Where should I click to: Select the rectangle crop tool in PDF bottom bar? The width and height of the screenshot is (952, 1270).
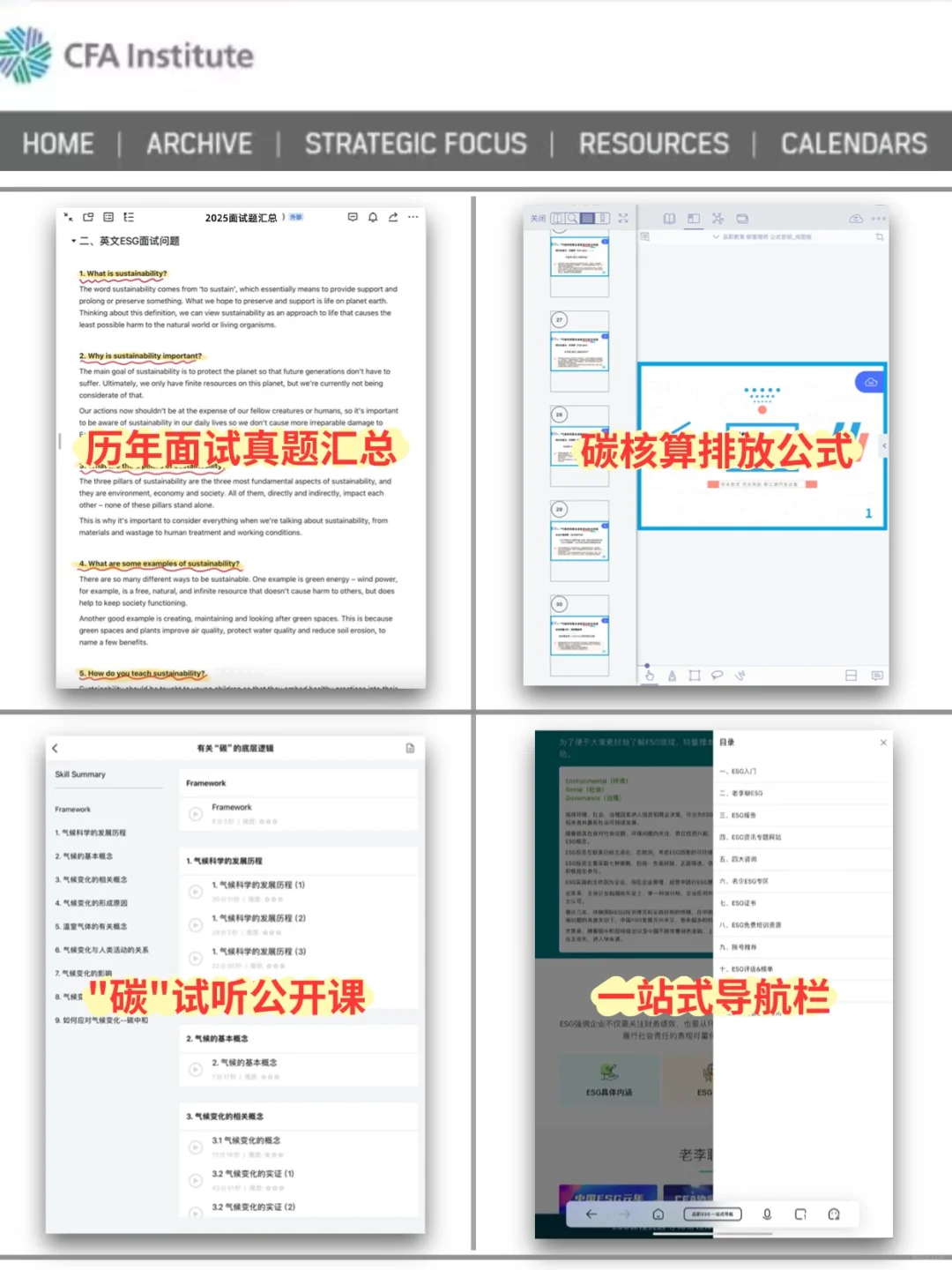[695, 676]
